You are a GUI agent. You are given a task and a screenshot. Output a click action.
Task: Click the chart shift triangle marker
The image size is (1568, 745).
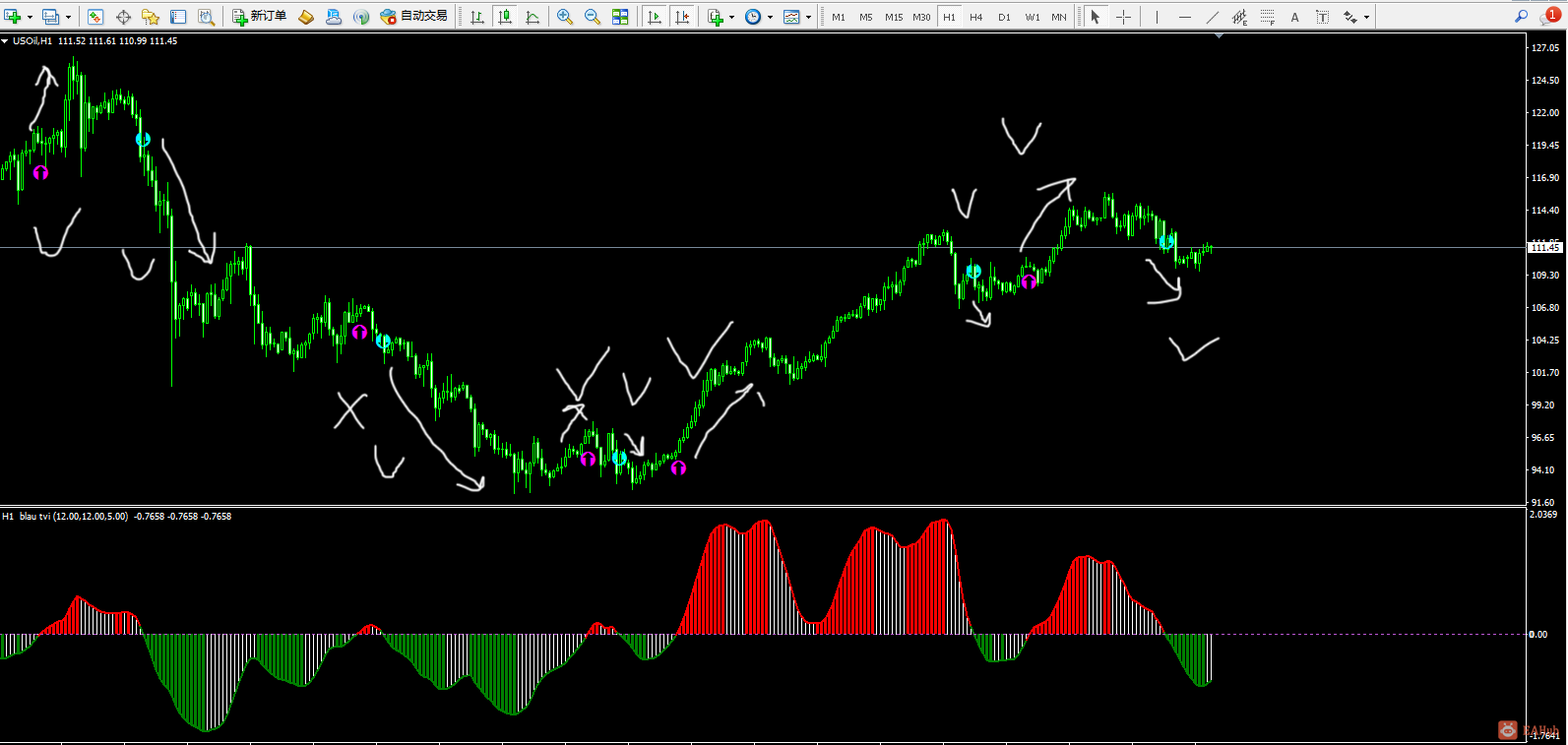tap(1220, 36)
